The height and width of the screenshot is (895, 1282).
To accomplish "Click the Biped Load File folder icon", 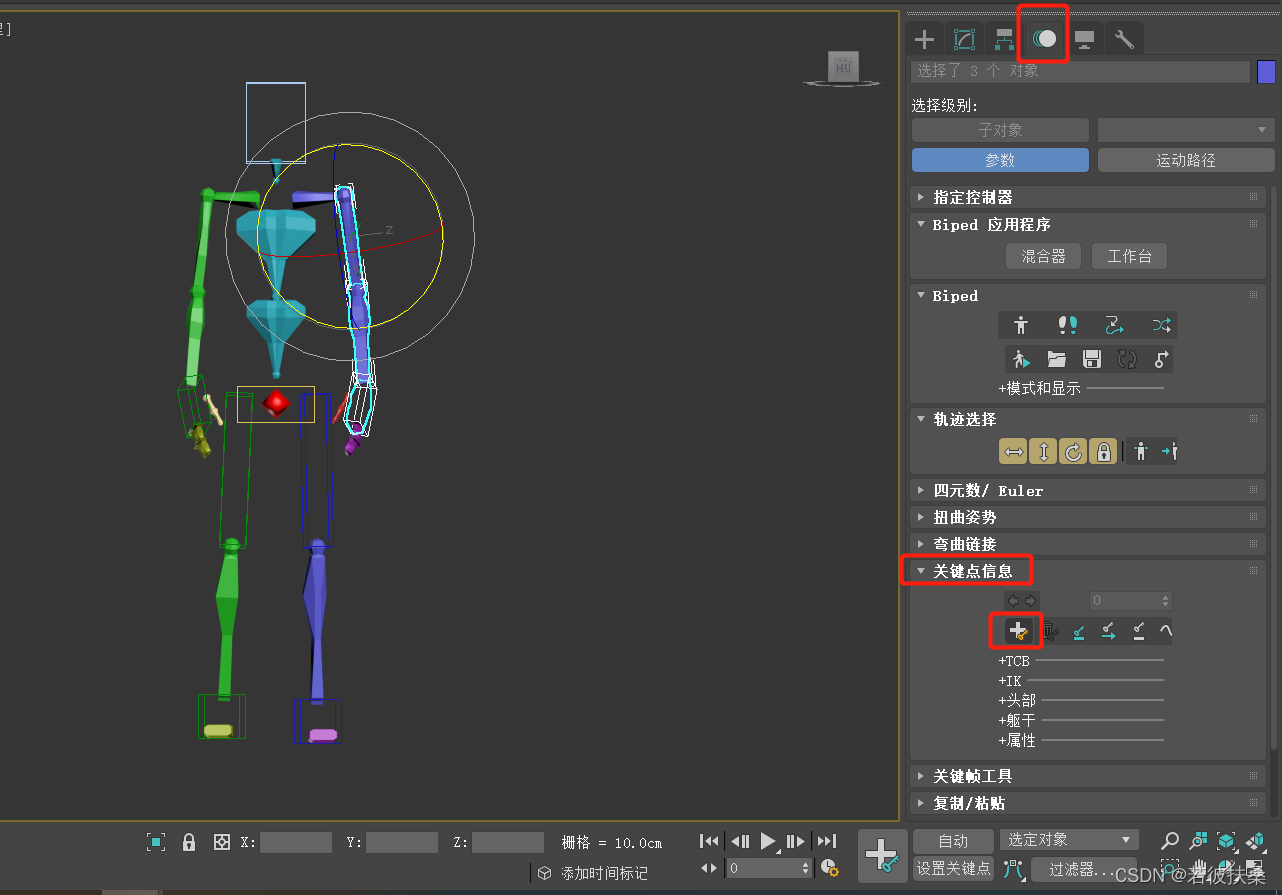I will 1056,359.
